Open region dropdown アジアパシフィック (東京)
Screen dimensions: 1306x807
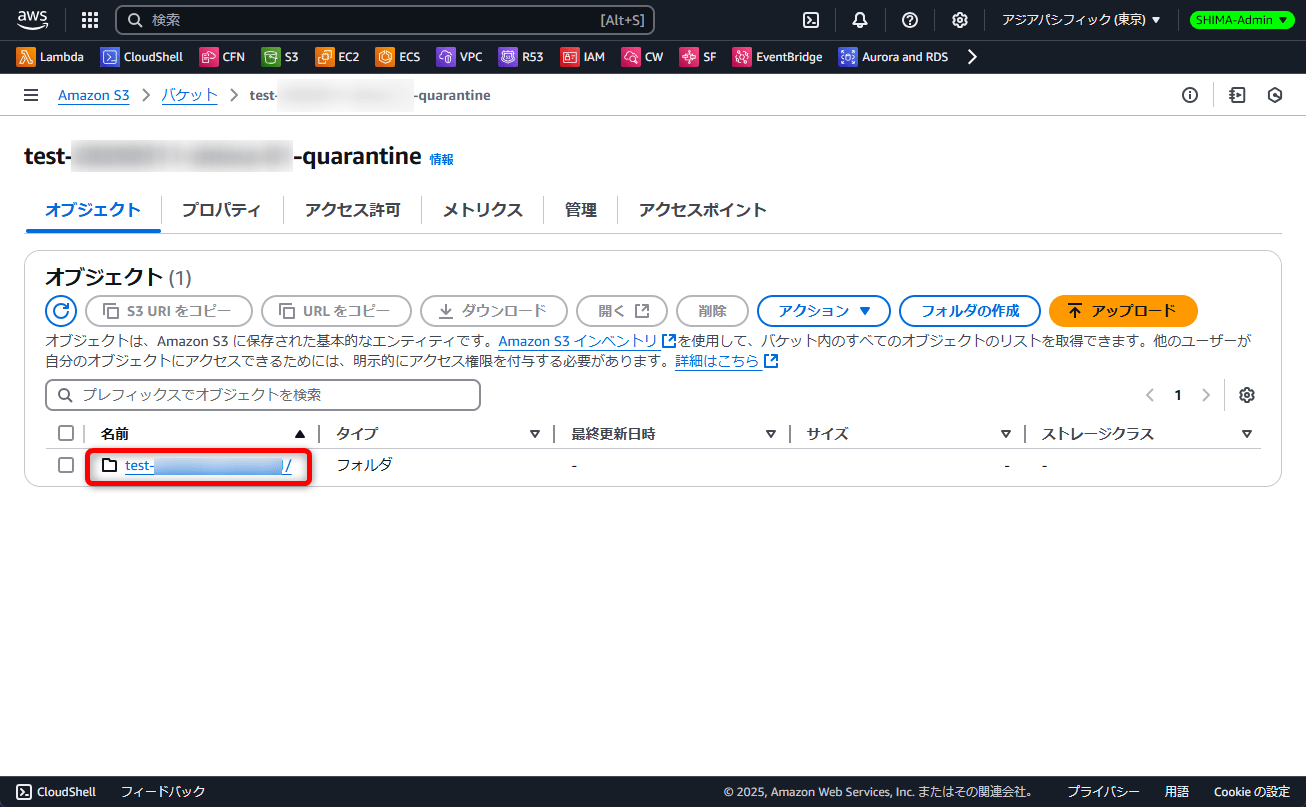(x=1081, y=20)
